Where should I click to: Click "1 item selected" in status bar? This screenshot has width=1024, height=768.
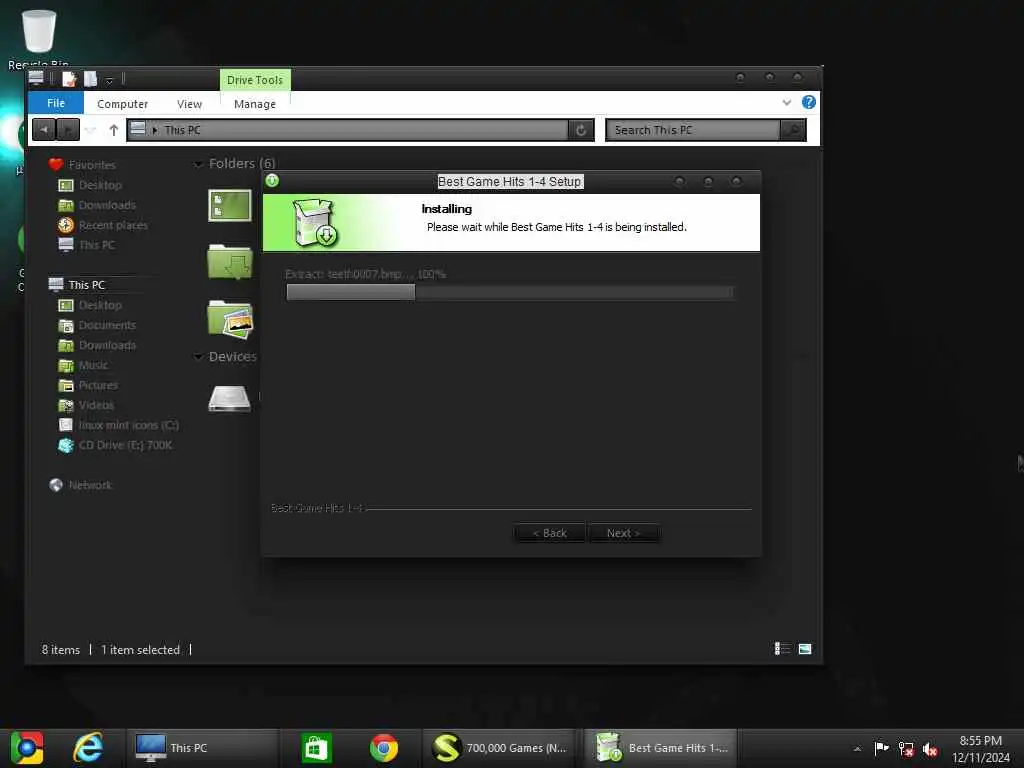click(140, 650)
